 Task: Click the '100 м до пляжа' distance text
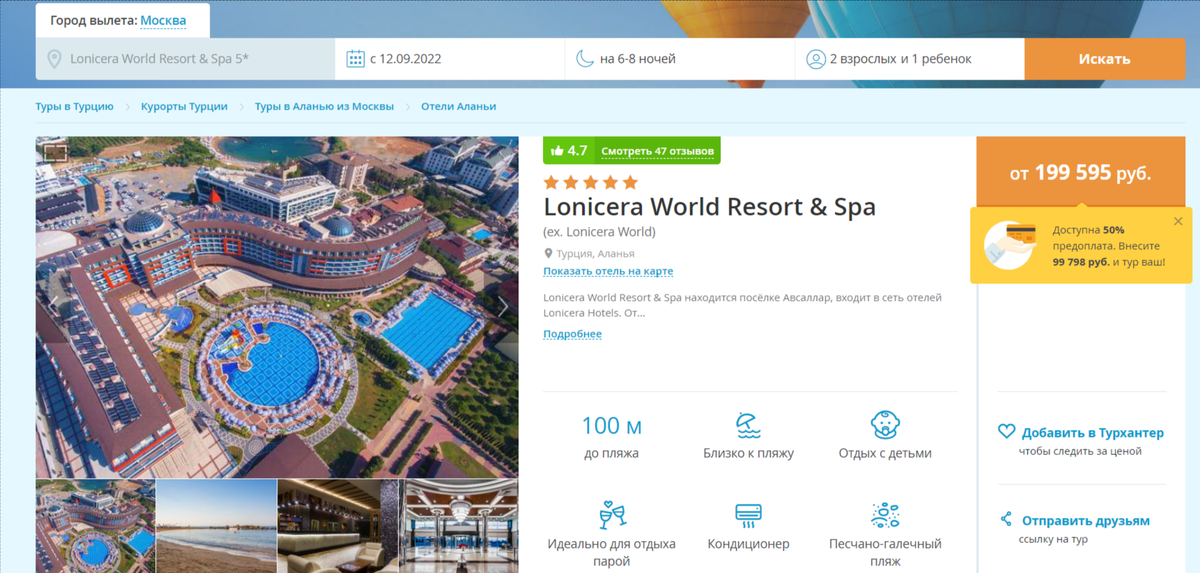click(612, 437)
